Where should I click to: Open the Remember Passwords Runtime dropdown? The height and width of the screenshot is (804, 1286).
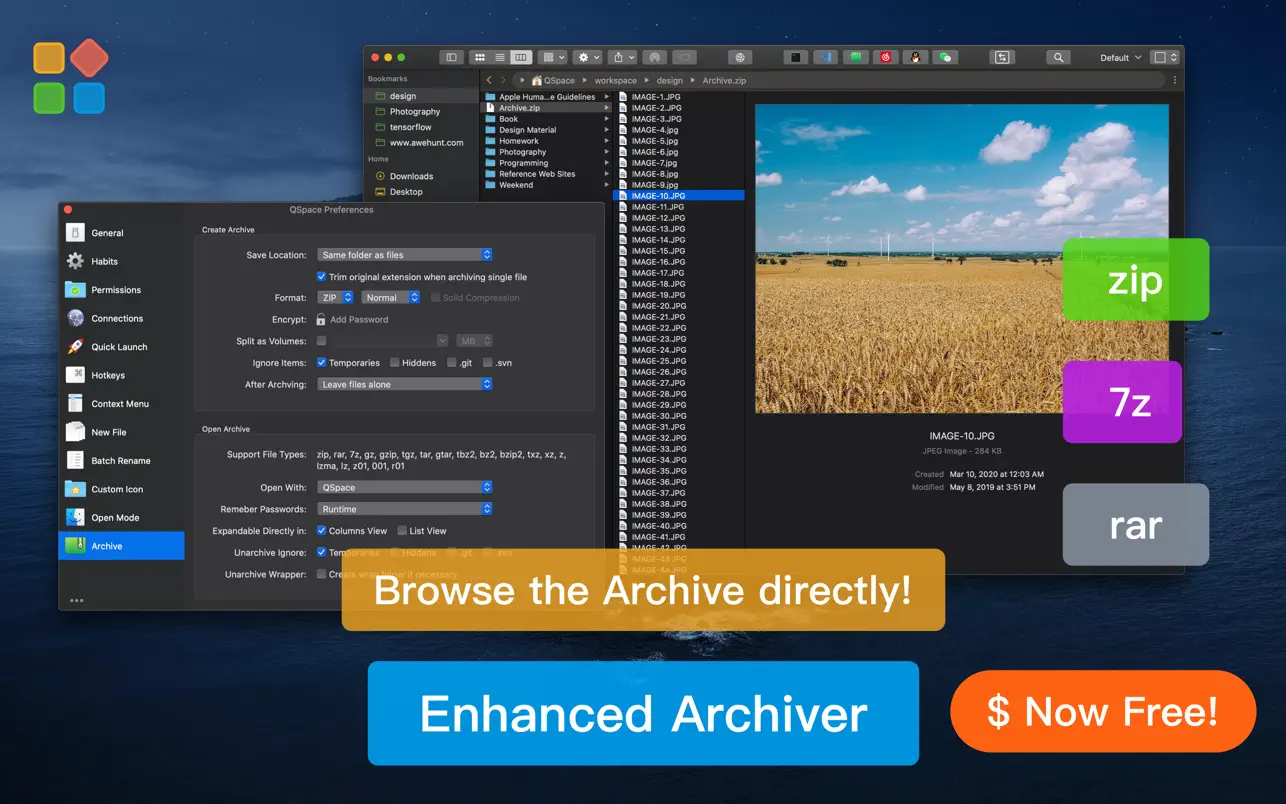405,509
